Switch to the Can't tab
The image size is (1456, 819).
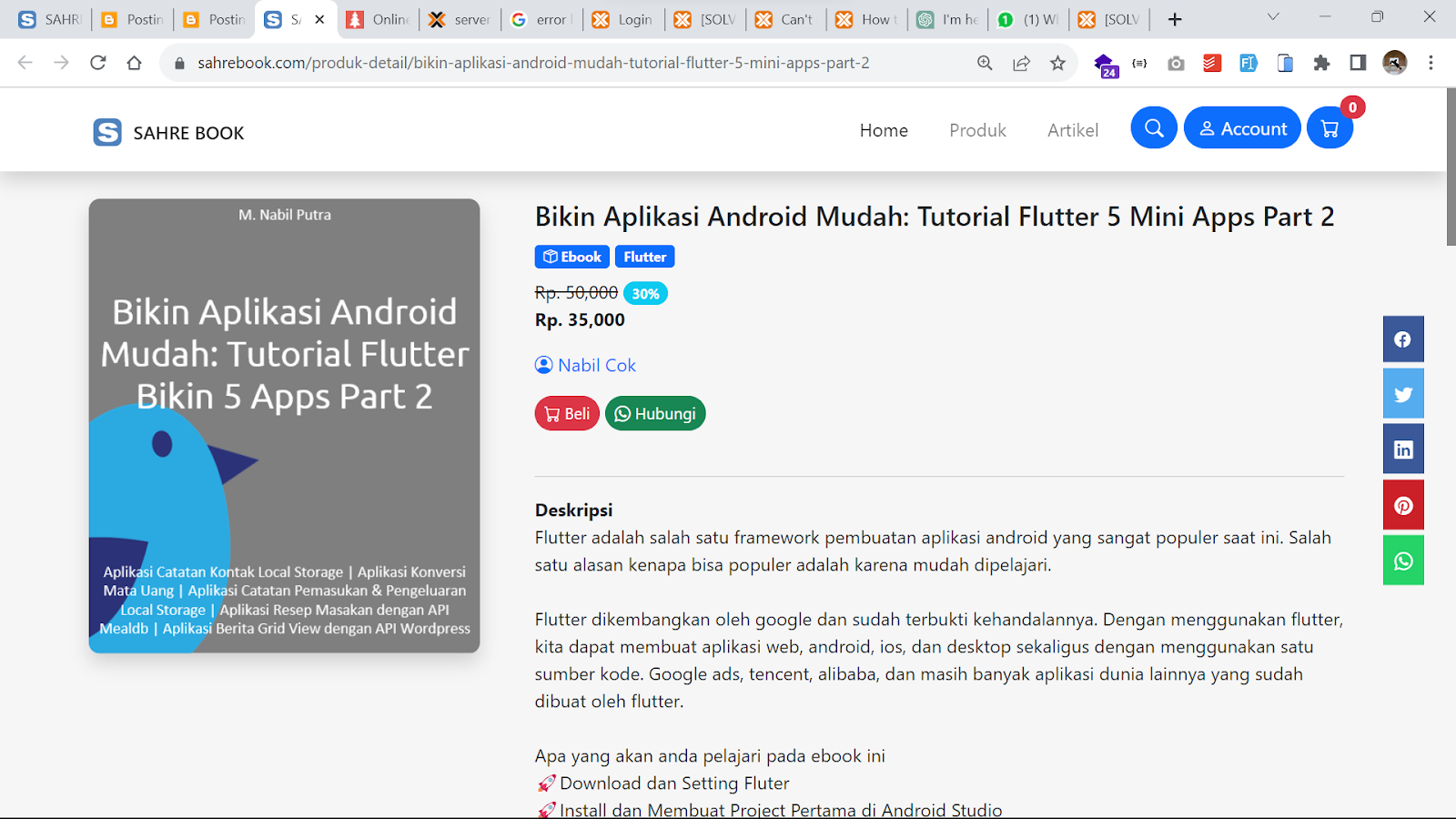787,19
